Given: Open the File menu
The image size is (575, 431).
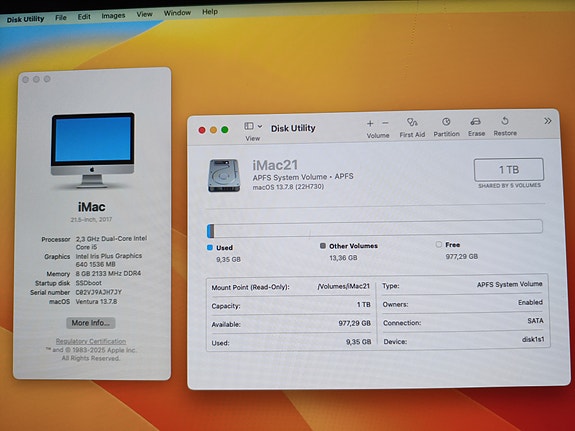Looking at the screenshot, I should [61, 17].
